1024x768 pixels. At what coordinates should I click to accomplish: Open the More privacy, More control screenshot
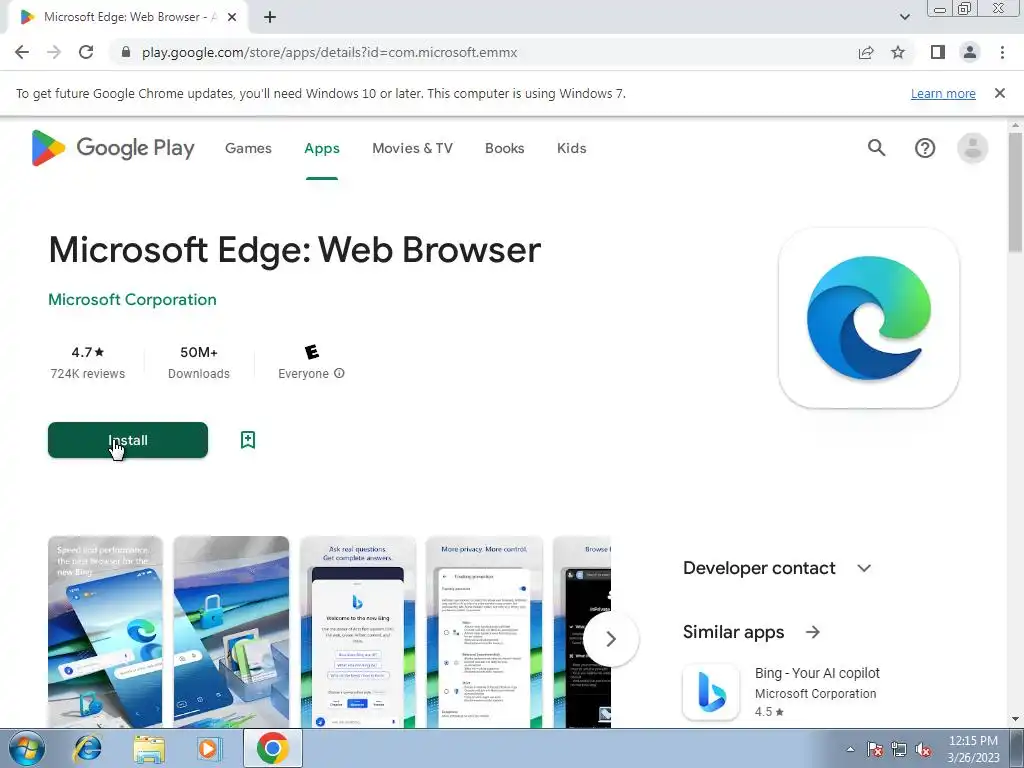click(x=484, y=632)
